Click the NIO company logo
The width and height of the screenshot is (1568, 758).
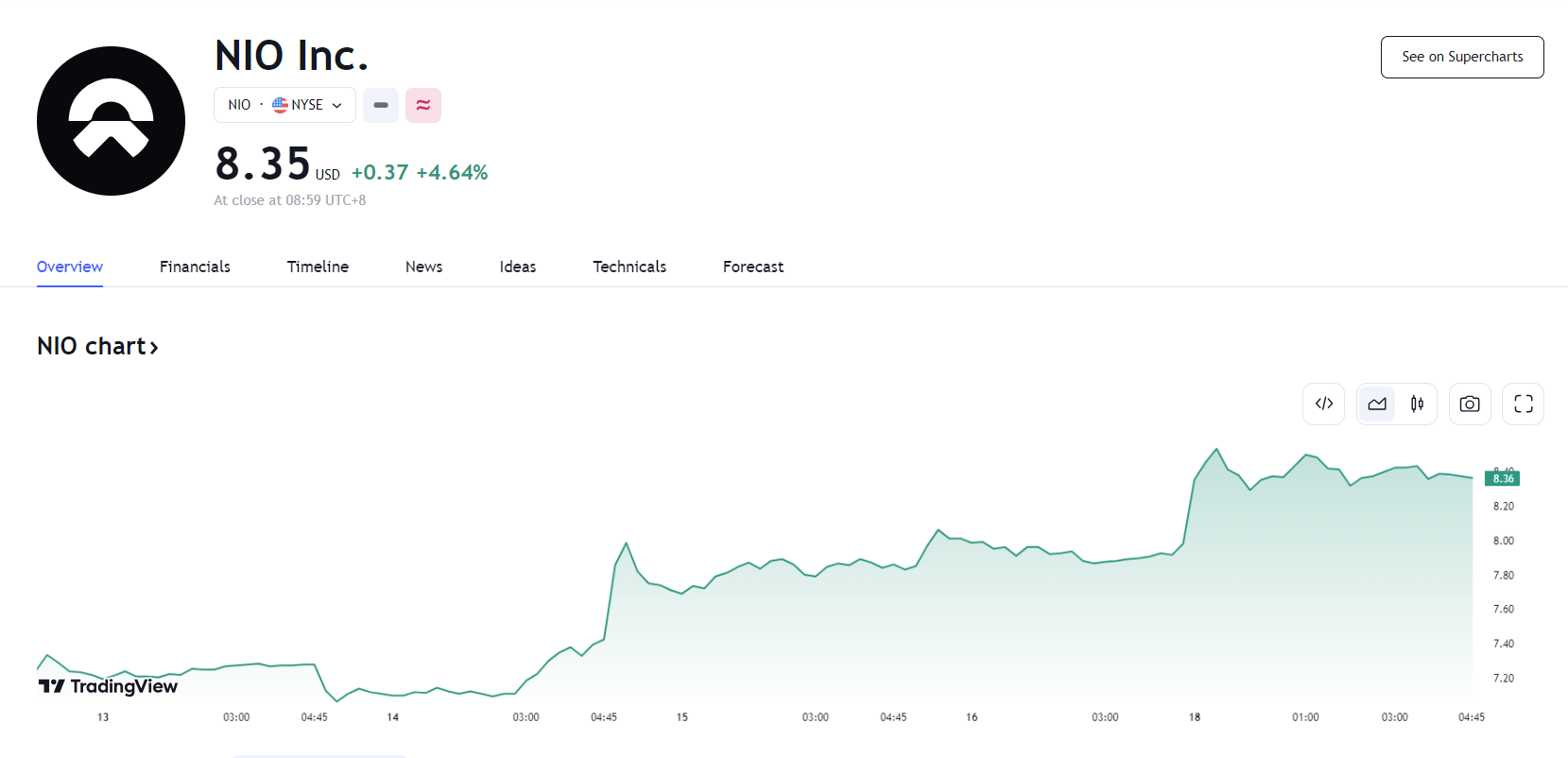tap(111, 121)
